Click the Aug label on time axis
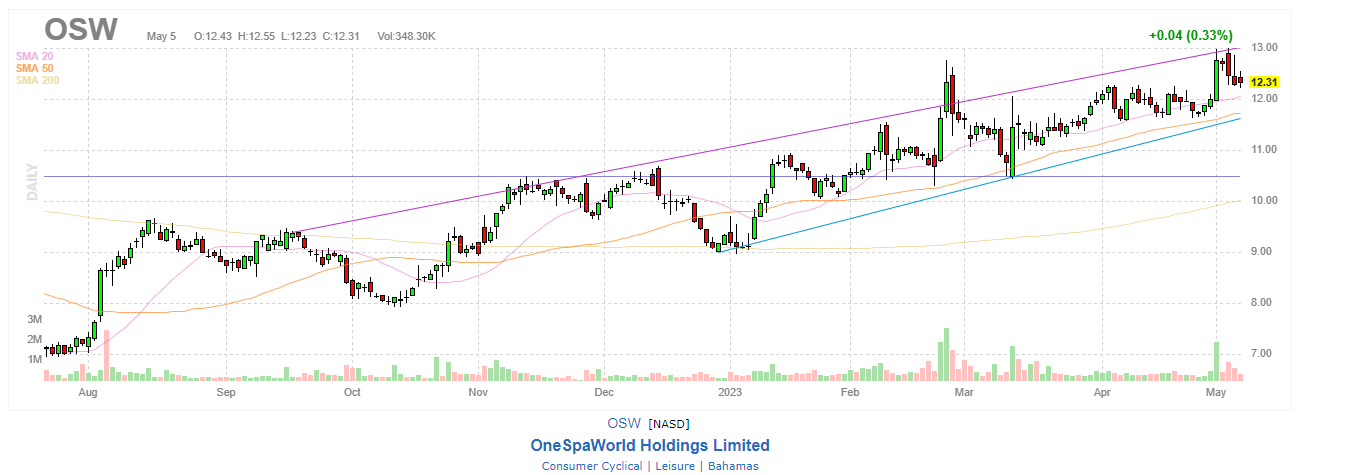 [88, 394]
